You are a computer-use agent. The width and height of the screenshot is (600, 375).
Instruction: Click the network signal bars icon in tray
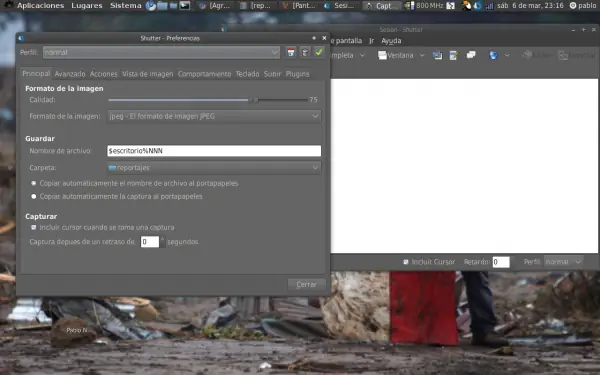point(489,6)
